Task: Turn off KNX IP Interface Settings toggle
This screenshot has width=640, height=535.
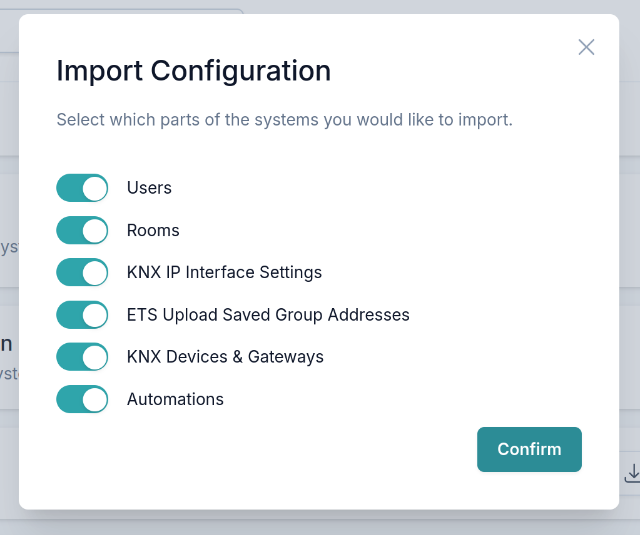Action: (82, 272)
